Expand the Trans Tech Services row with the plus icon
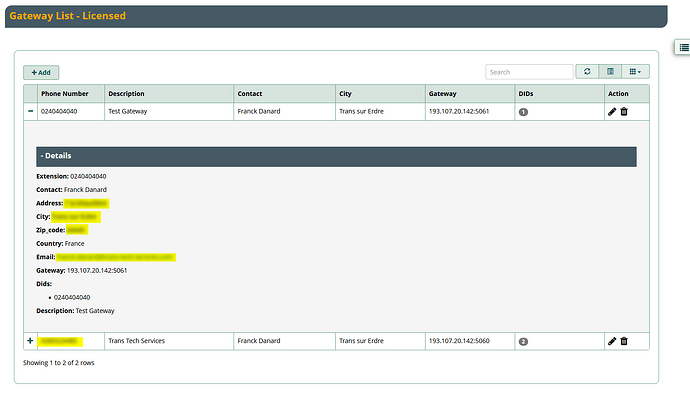Screen dimensions: 690x395 [x=30, y=340]
